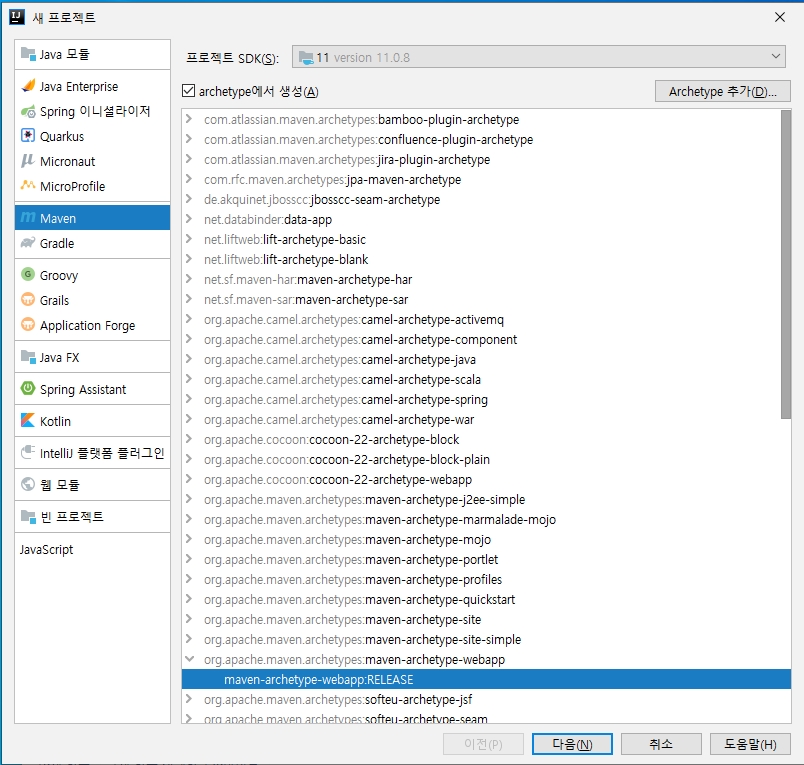Open the project SDK dropdown
This screenshot has height=765, width=804.
coord(776,56)
